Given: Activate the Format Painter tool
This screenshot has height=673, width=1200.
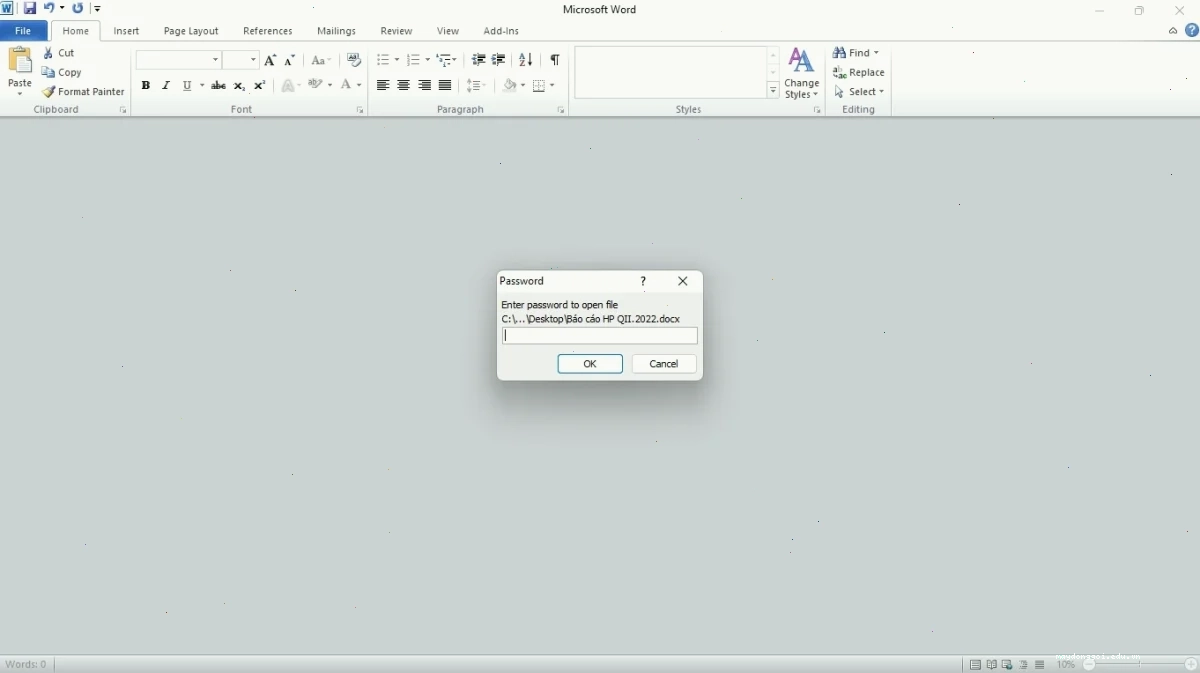Looking at the screenshot, I should click(x=83, y=92).
